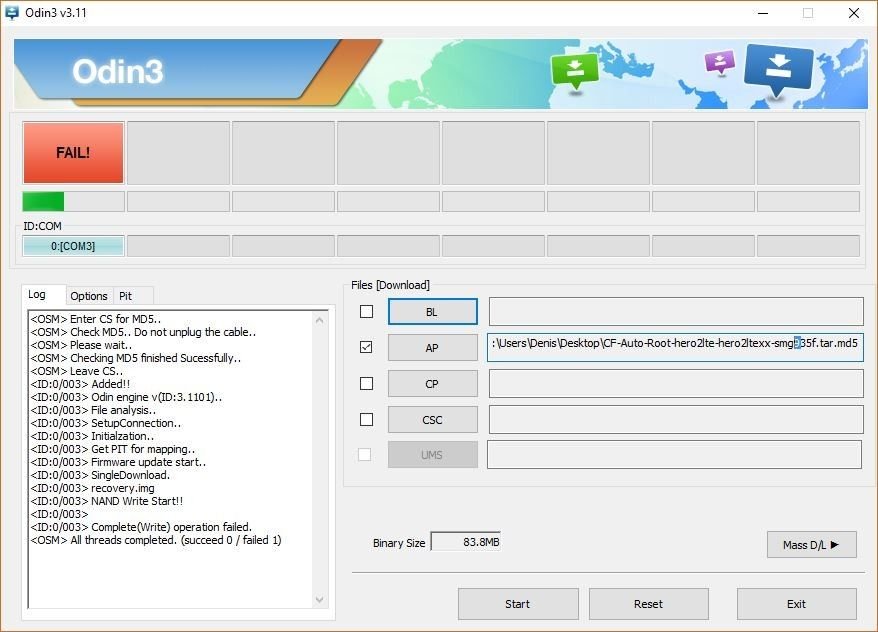Click log line 'Complete(Write) operation failed.'
The image size is (878, 632).
[x=141, y=527]
